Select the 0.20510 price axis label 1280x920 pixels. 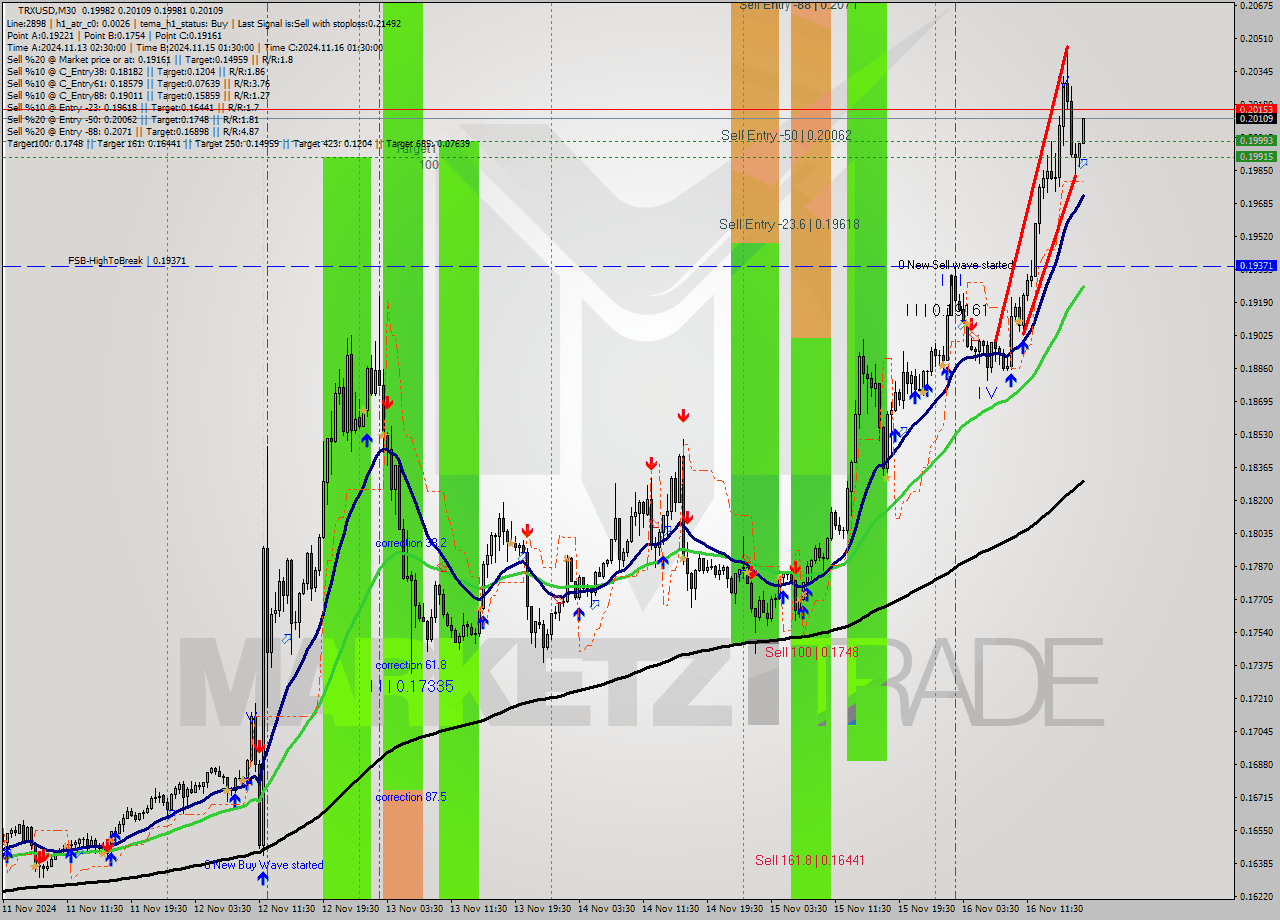pyautogui.click(x=1256, y=39)
